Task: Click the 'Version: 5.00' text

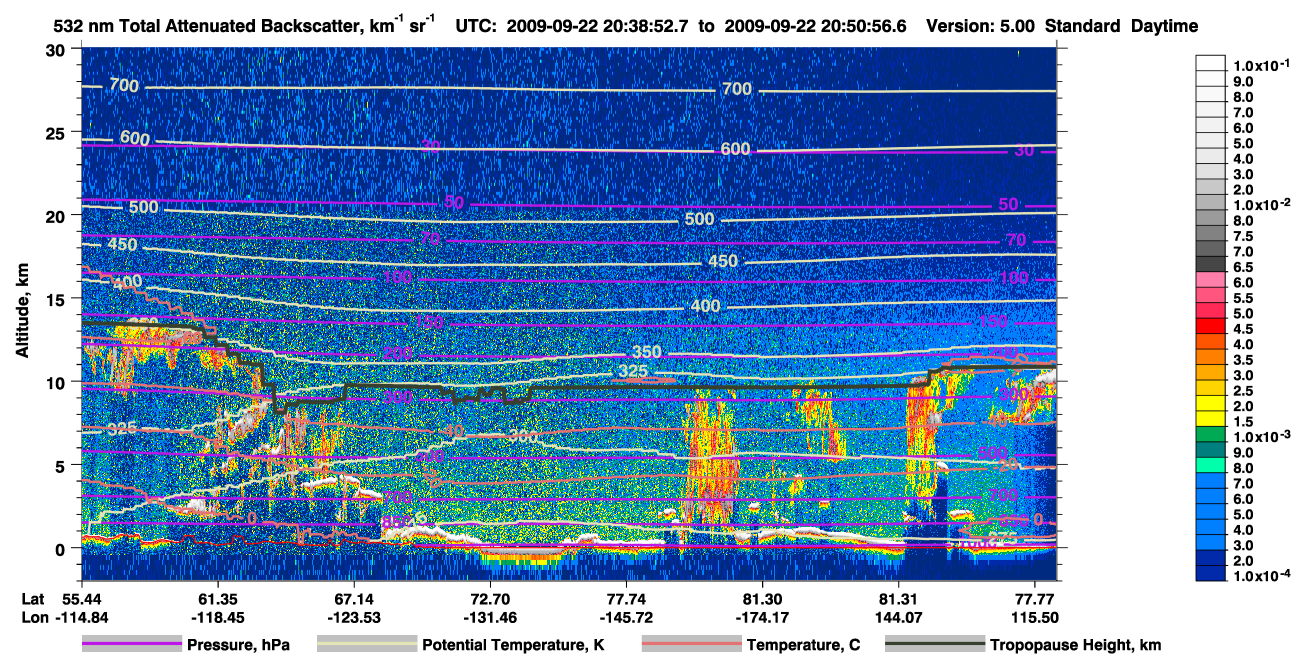Action: pos(982,26)
